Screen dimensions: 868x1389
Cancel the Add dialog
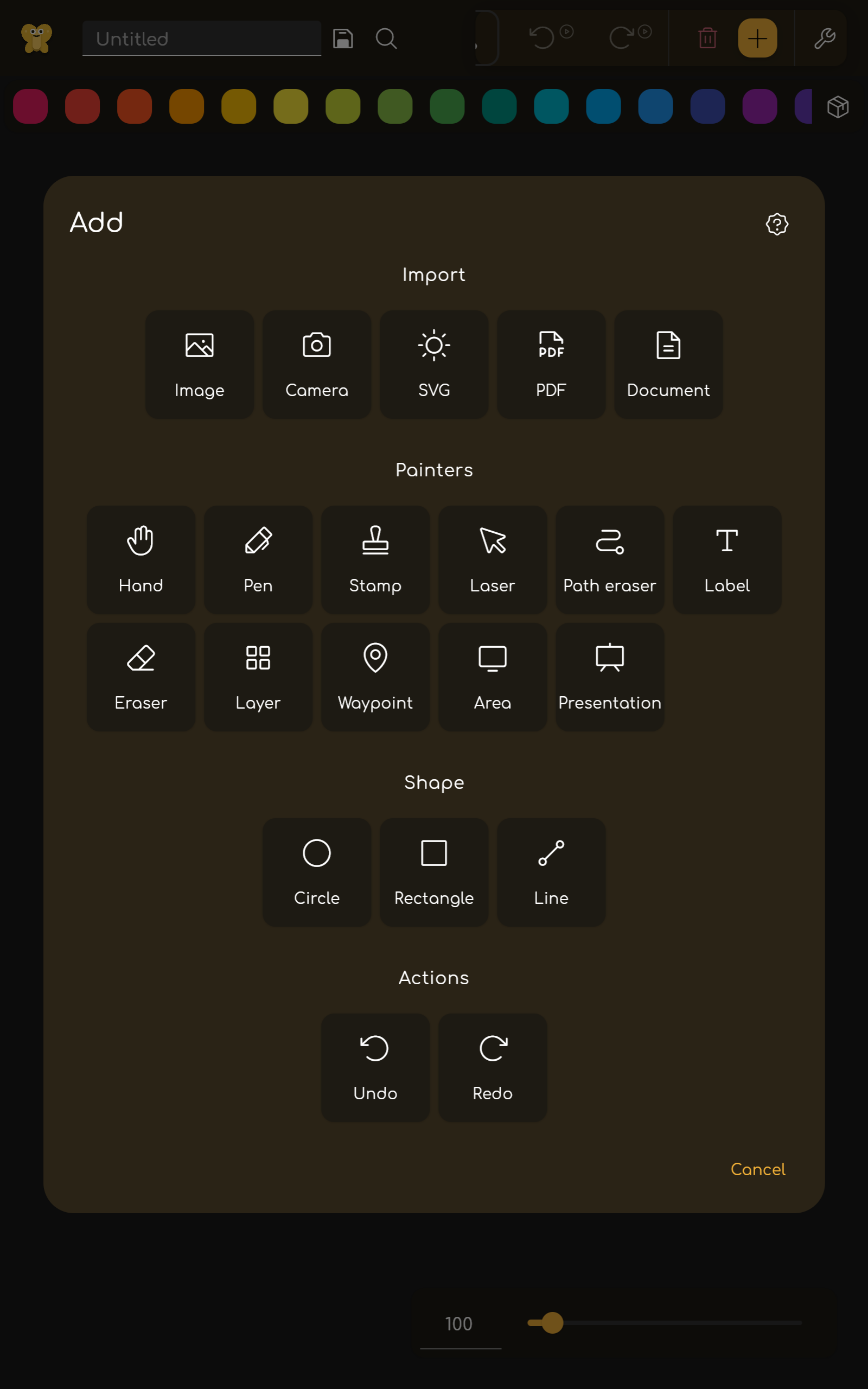click(757, 1169)
